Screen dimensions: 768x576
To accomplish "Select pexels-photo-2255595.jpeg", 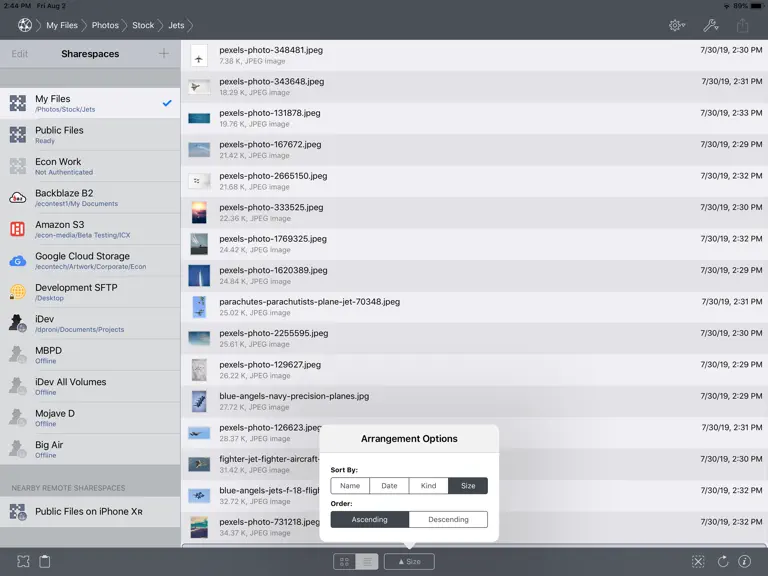I will (475, 338).
